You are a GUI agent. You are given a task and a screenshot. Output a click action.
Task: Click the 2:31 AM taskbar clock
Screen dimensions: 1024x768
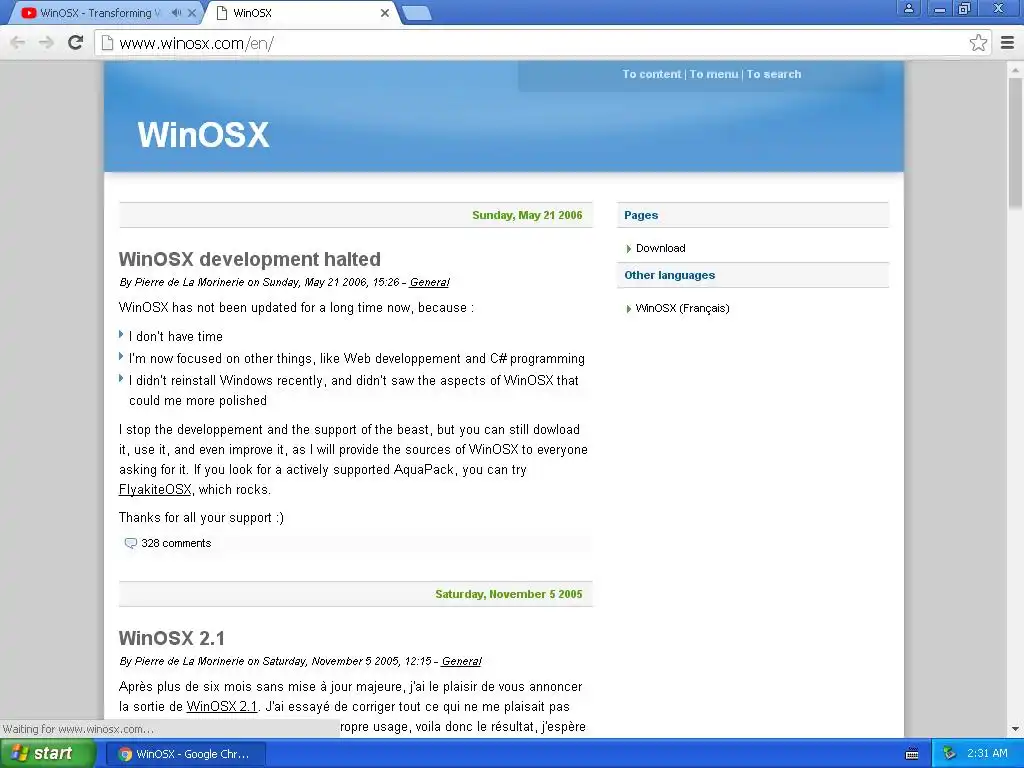987,754
